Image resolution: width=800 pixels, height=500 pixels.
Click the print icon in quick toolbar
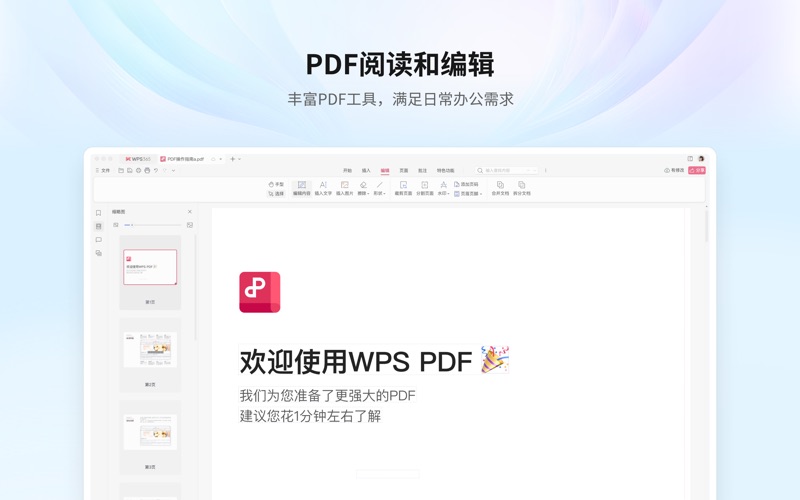147,170
